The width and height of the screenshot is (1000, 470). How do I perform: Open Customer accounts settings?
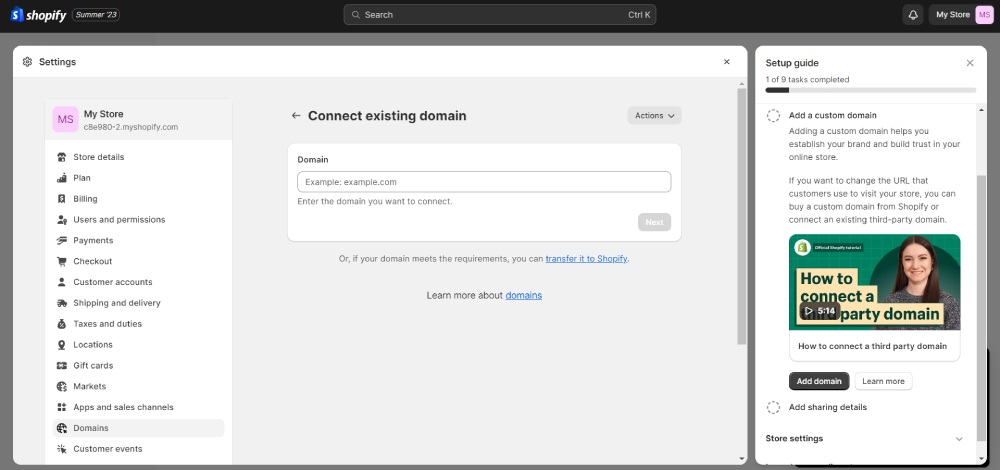coord(138,282)
